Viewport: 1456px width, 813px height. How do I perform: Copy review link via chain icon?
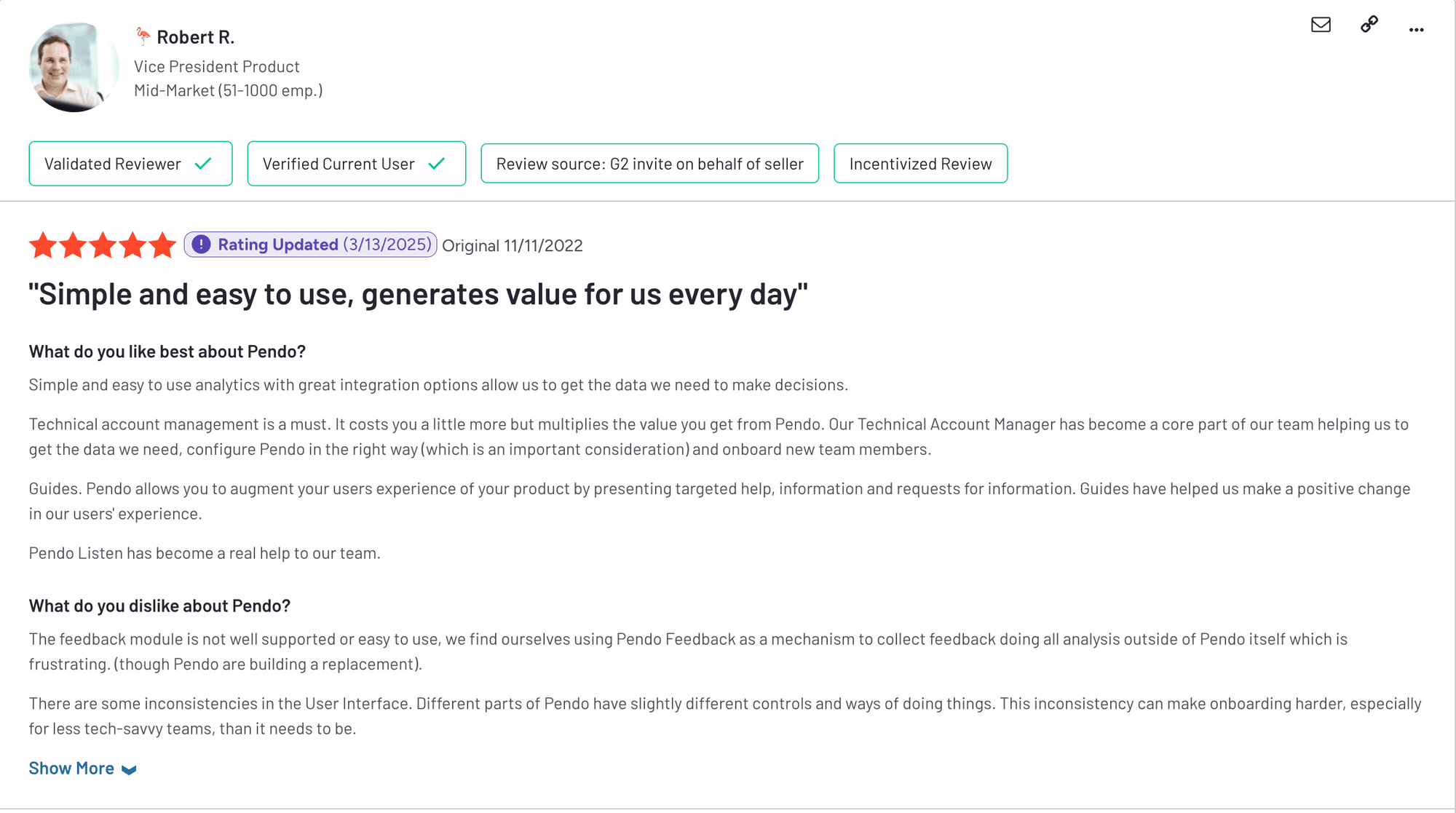1369,25
